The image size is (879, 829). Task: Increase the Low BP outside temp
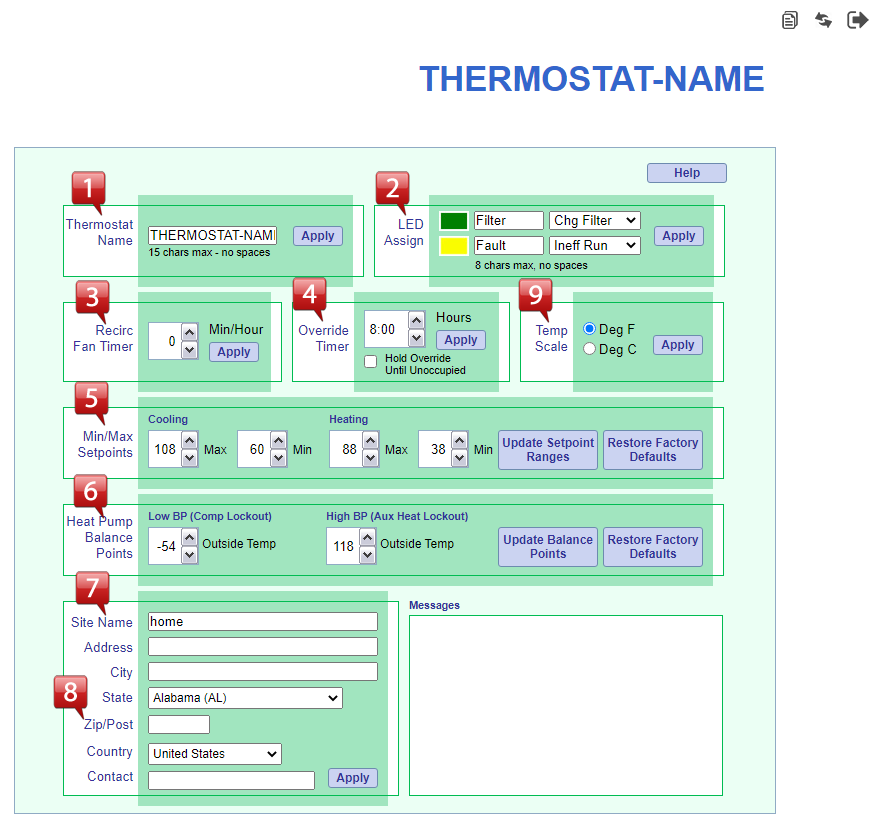click(x=189, y=537)
